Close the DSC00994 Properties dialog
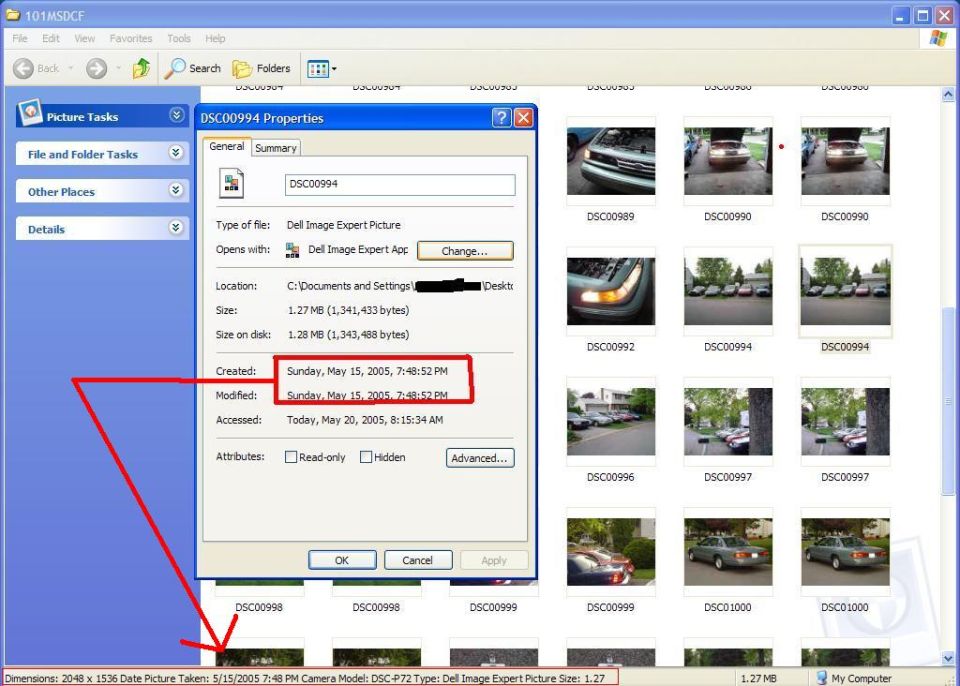960x686 pixels. (523, 118)
